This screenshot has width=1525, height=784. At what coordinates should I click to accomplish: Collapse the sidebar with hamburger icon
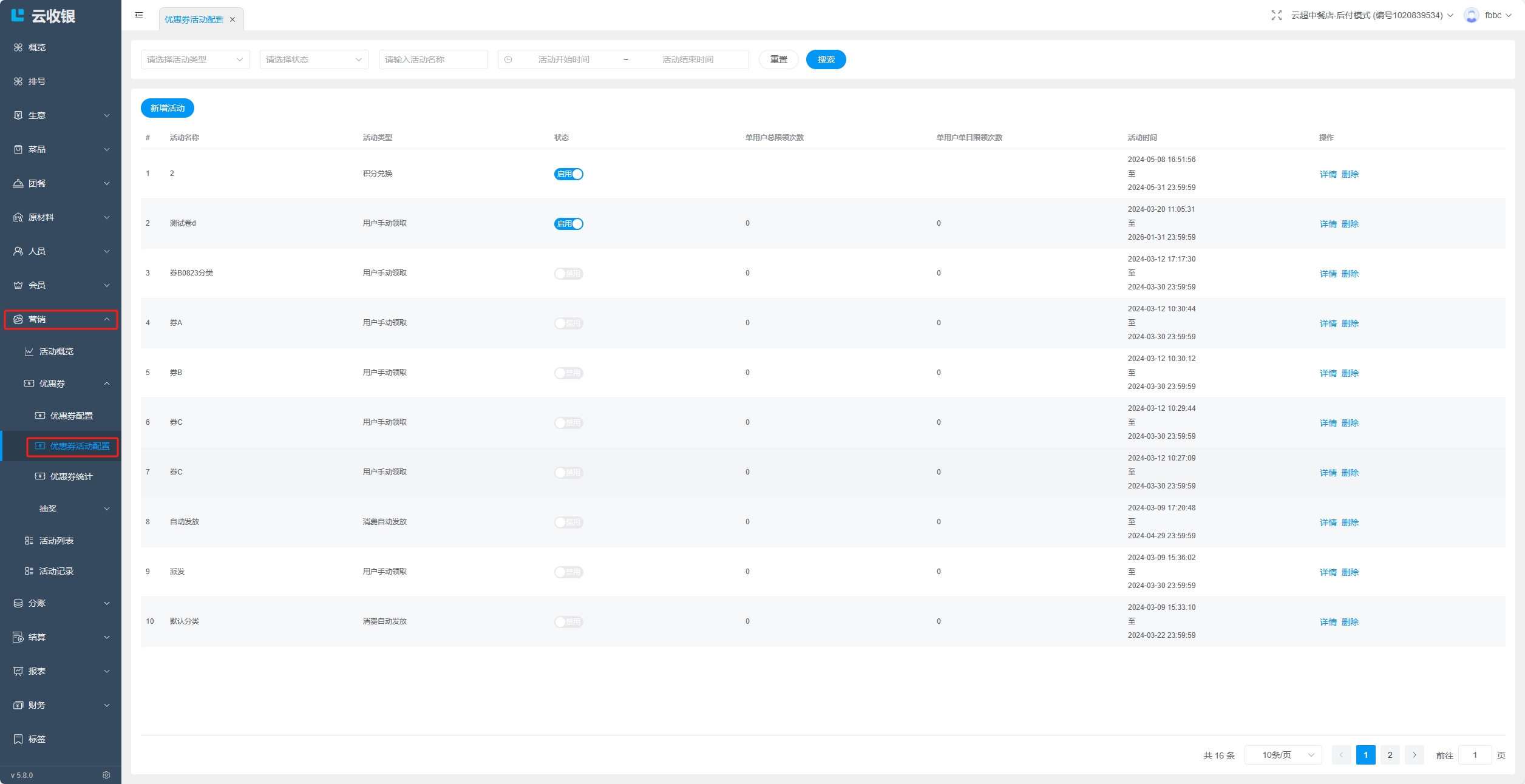[x=139, y=15]
